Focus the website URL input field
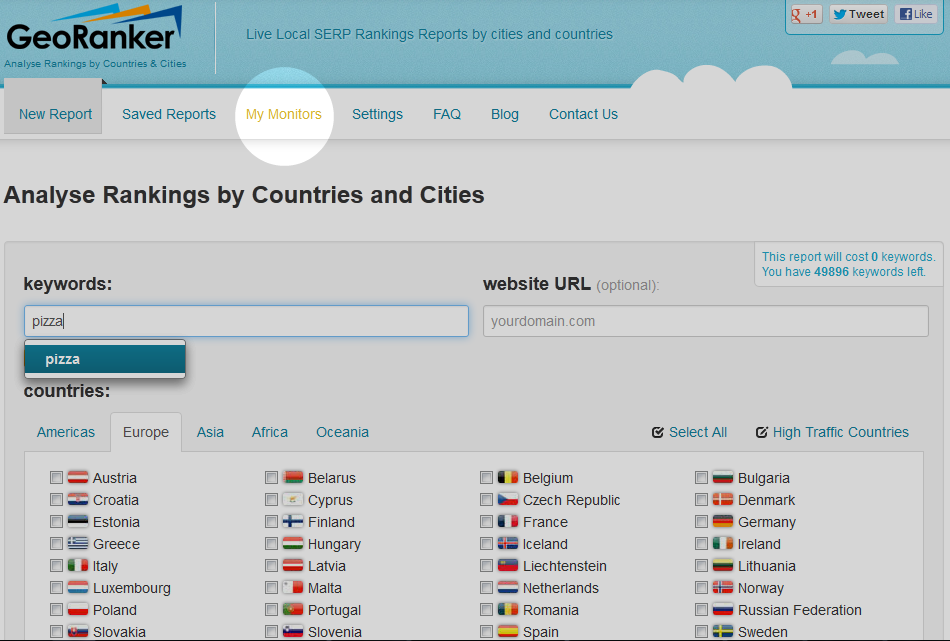 (x=705, y=321)
